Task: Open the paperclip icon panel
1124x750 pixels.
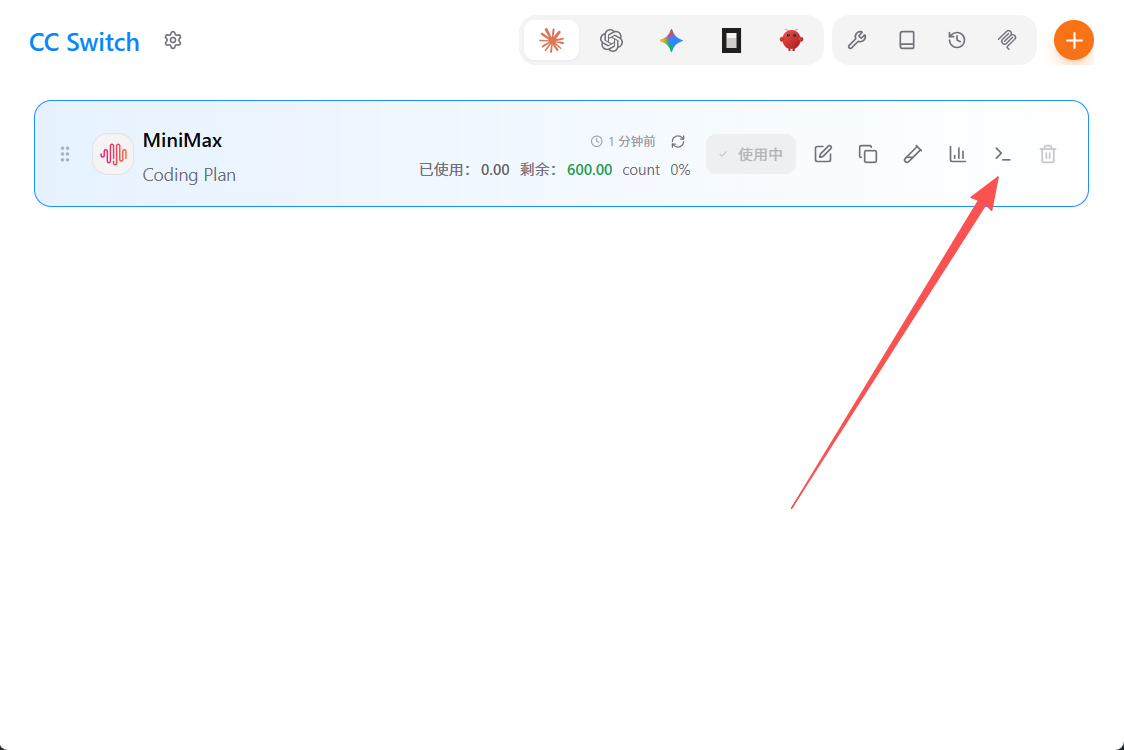Action: click(x=1007, y=40)
